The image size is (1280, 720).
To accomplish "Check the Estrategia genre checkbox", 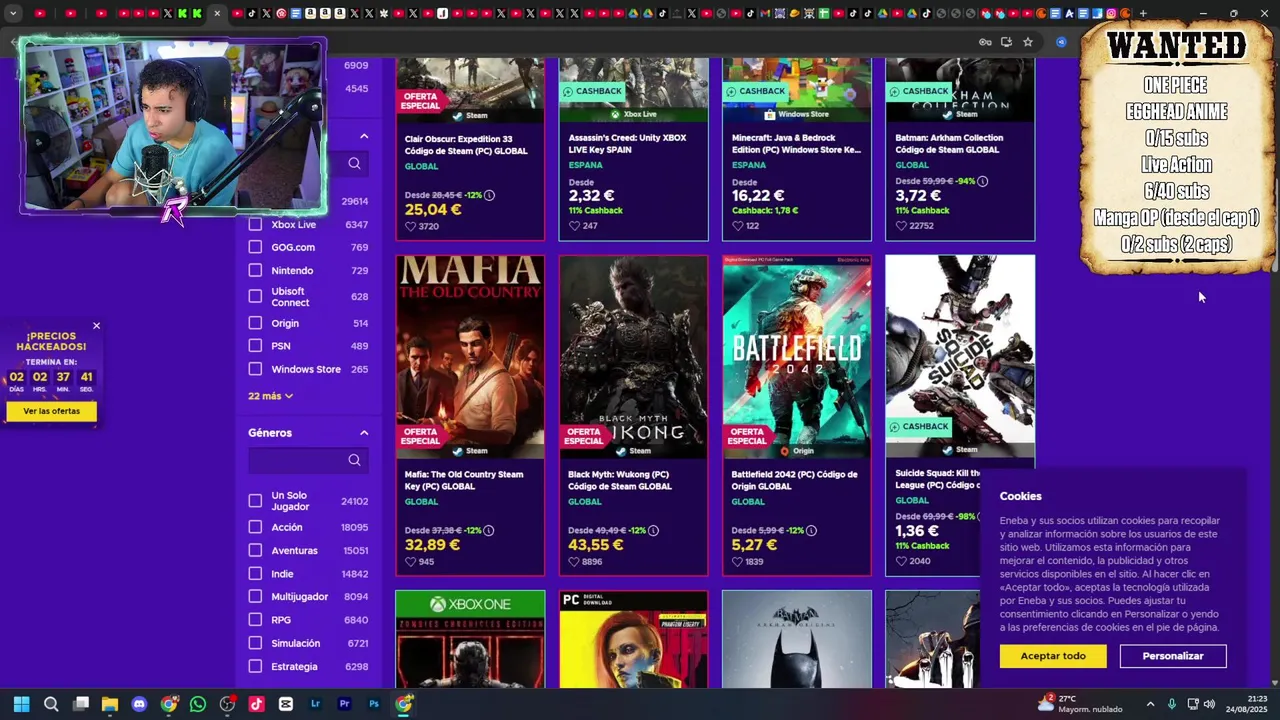I will tap(255, 666).
